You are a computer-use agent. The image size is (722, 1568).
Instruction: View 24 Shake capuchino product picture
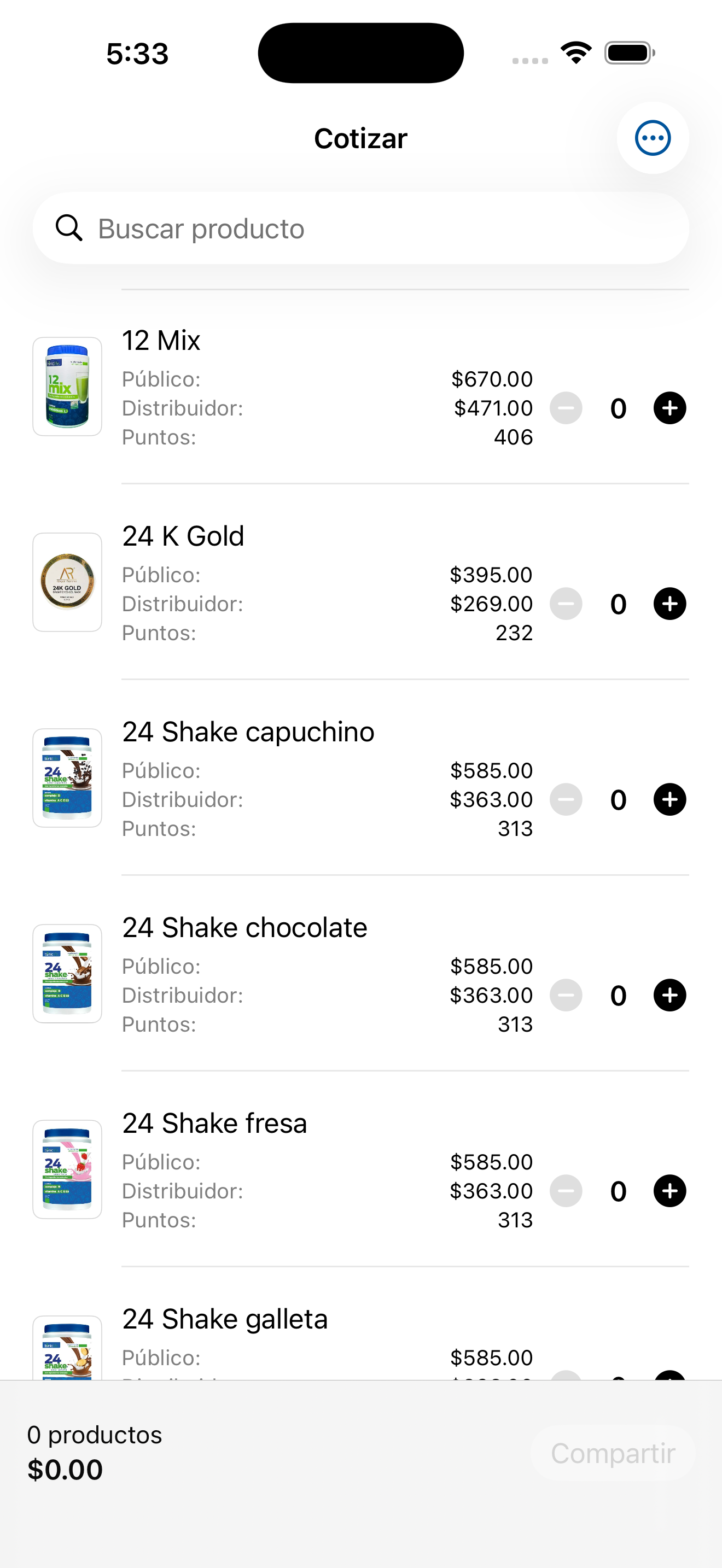pyautogui.click(x=67, y=778)
